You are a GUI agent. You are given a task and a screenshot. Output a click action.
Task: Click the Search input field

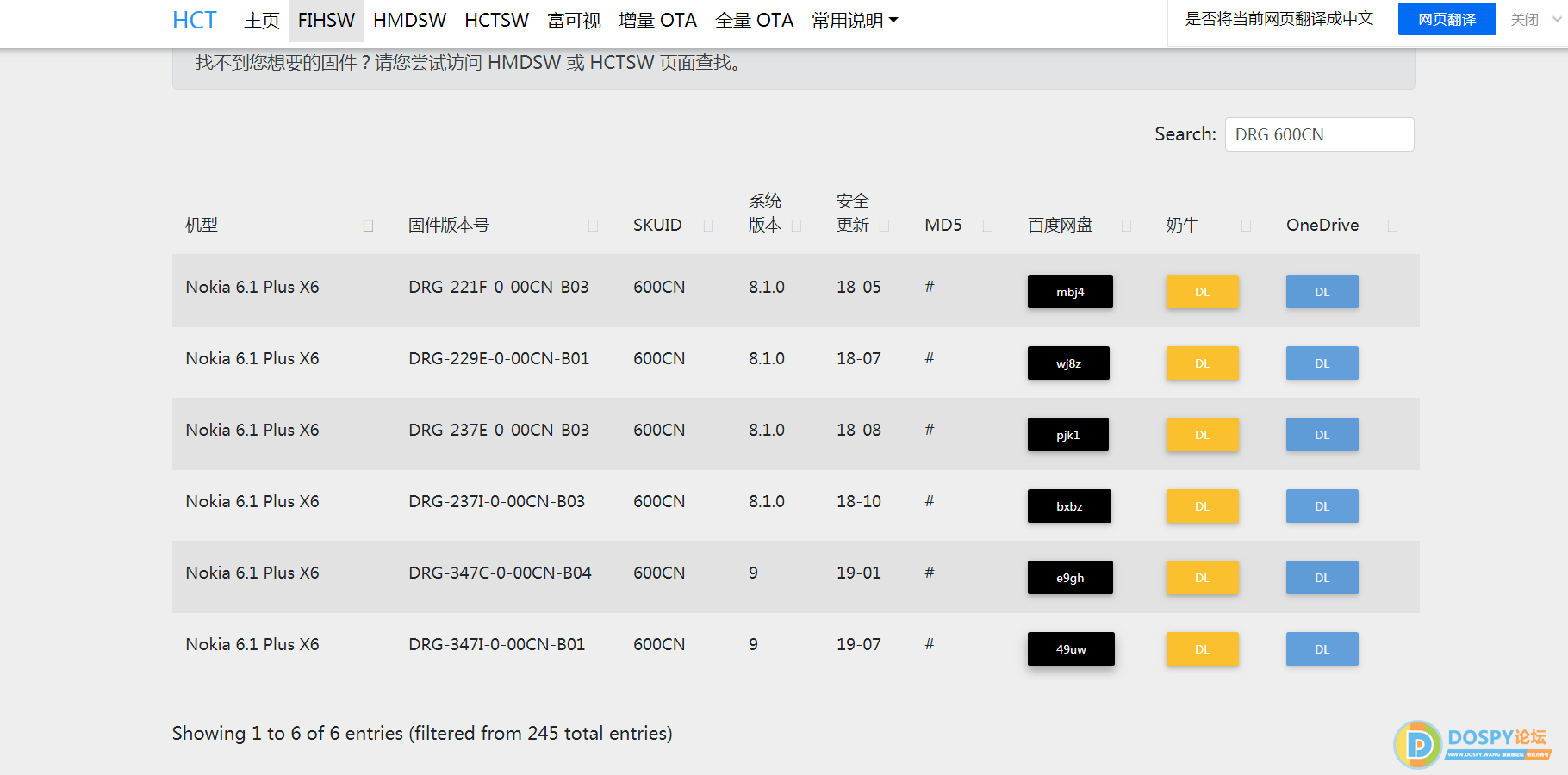coord(1319,134)
